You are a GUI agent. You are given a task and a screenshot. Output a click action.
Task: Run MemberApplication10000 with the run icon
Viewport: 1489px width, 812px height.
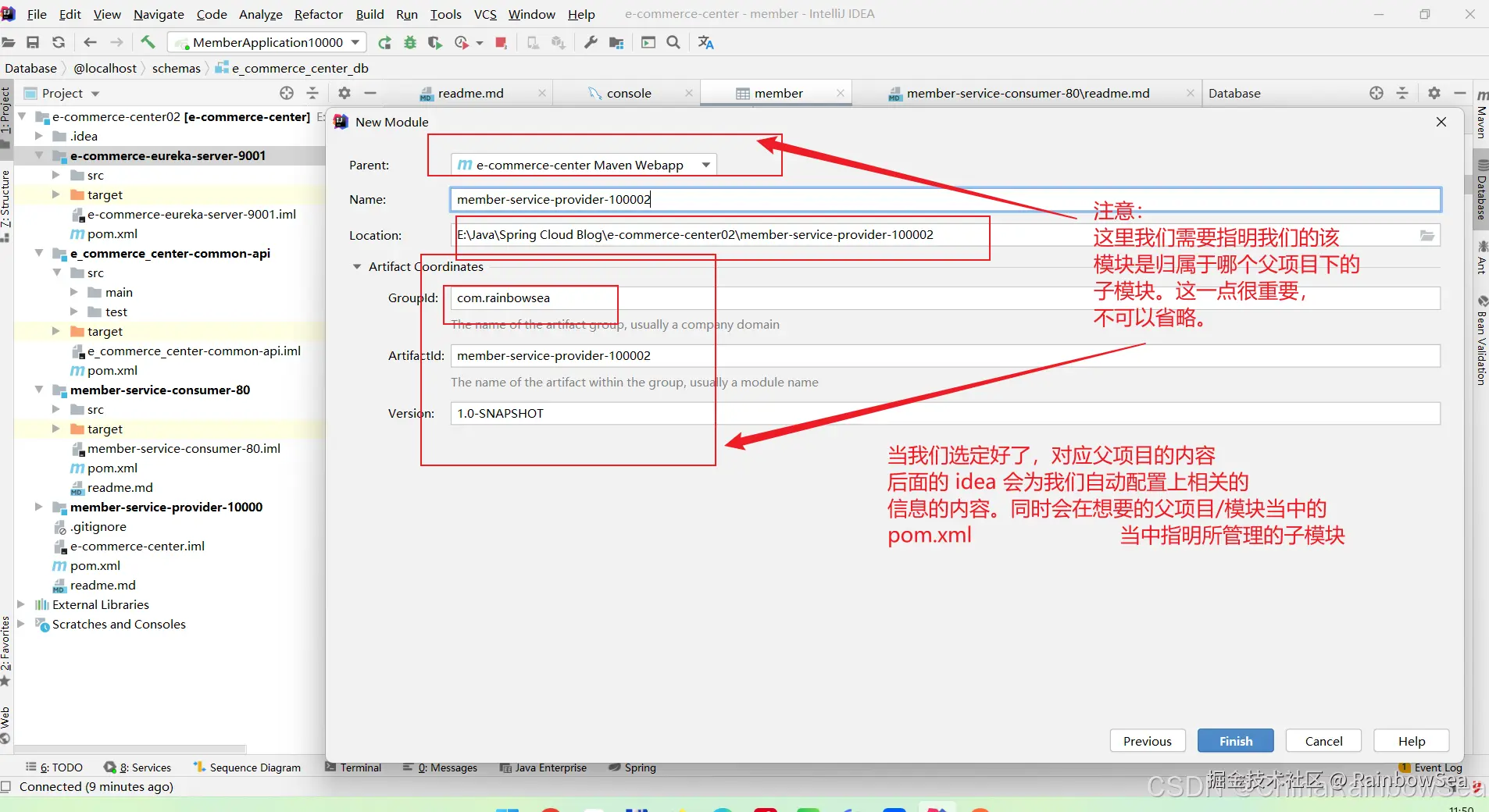(x=384, y=42)
